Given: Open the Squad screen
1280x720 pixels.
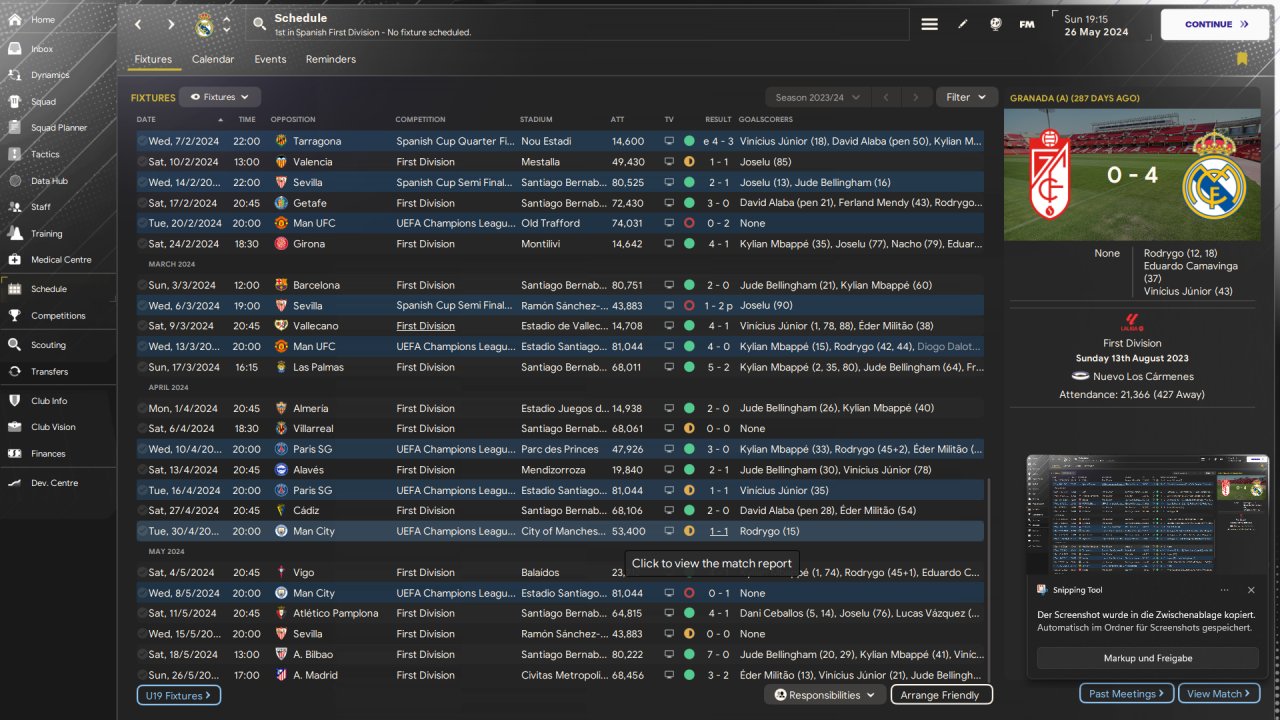Looking at the screenshot, I should [58, 101].
